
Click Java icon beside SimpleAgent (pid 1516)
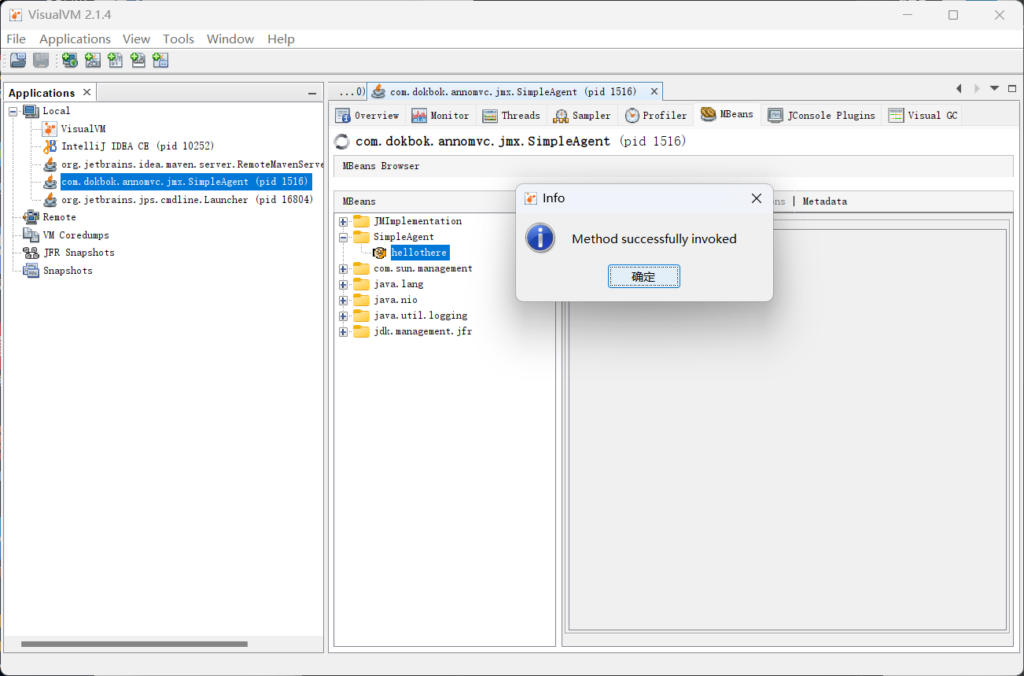click(50, 182)
